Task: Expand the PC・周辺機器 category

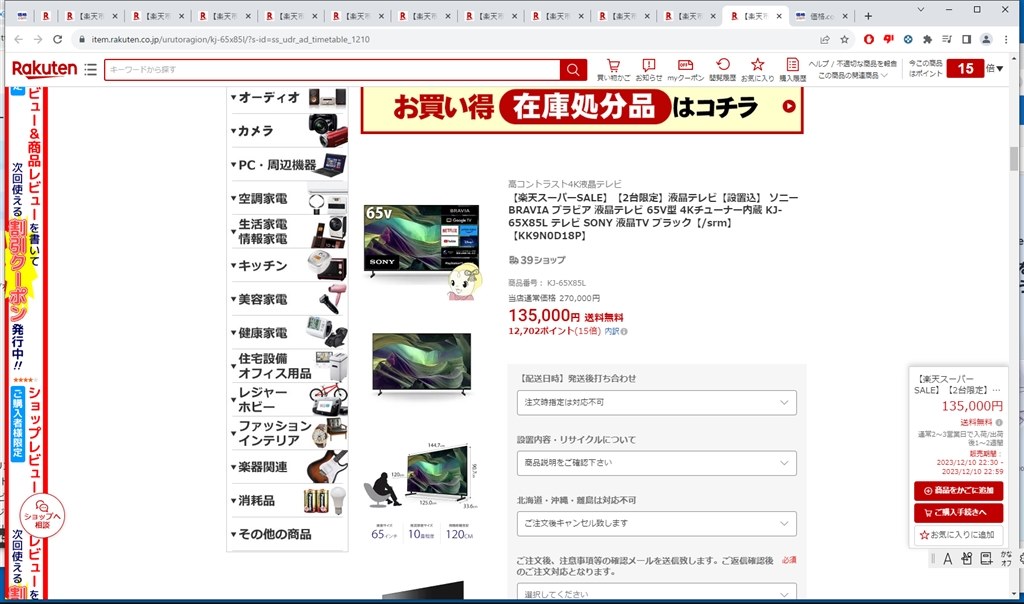Action: tap(288, 165)
